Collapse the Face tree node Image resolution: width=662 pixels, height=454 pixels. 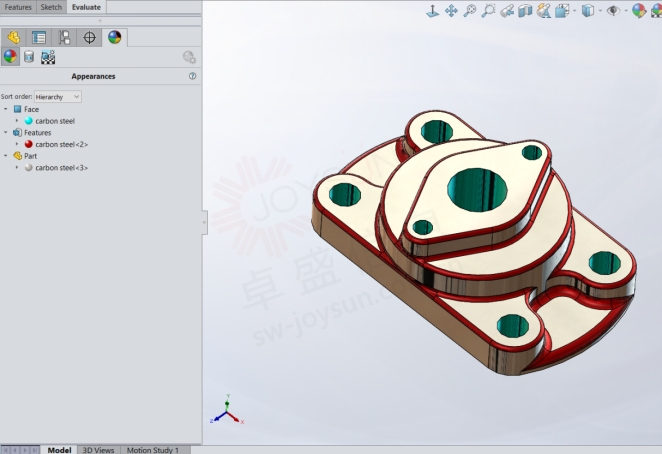[x=5, y=109]
